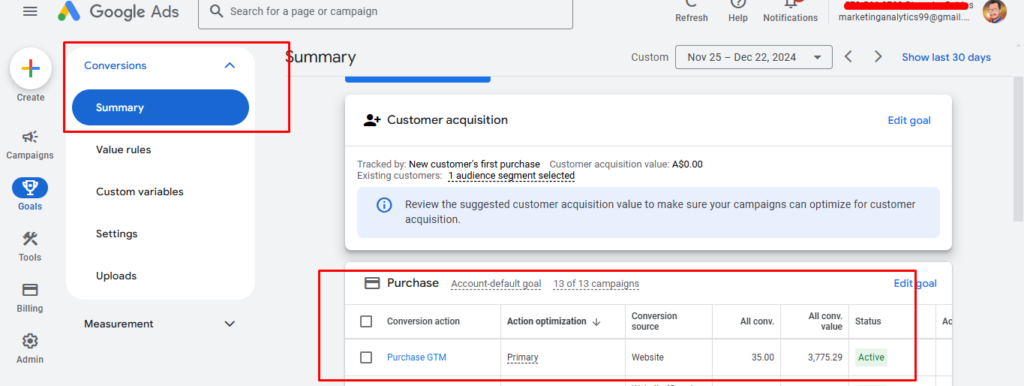Click the Active status badge

click(871, 357)
